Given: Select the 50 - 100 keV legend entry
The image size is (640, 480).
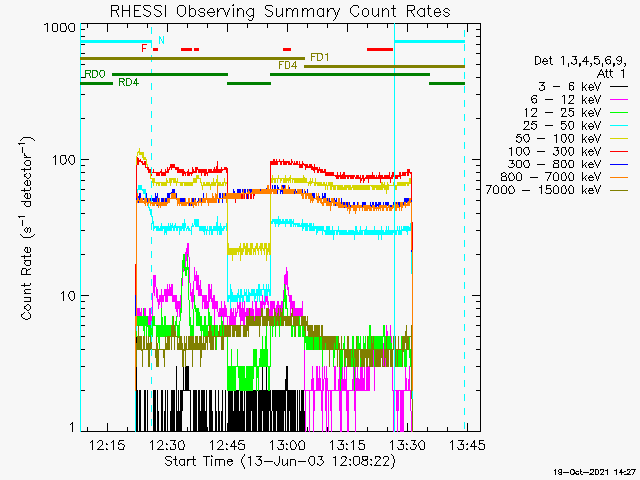Looking at the screenshot, I should pos(572,138).
